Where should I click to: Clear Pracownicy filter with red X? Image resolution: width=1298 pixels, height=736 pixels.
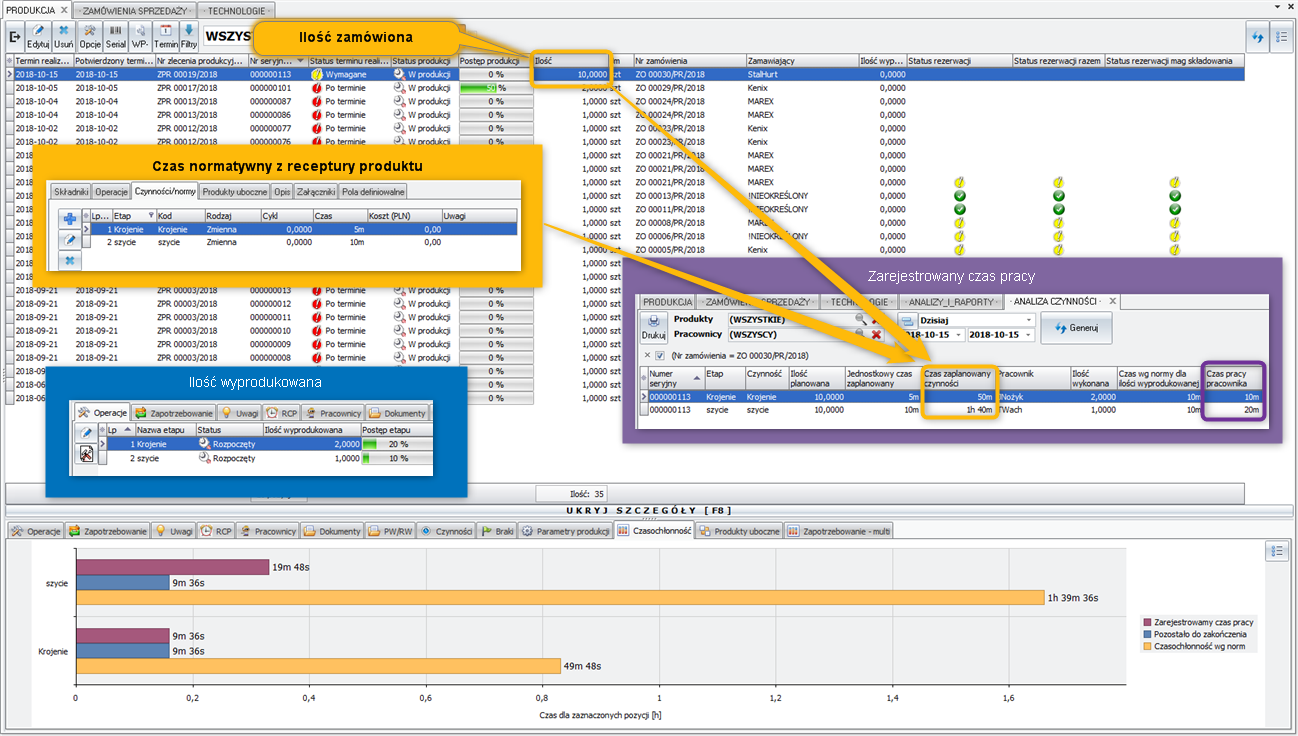[877, 334]
